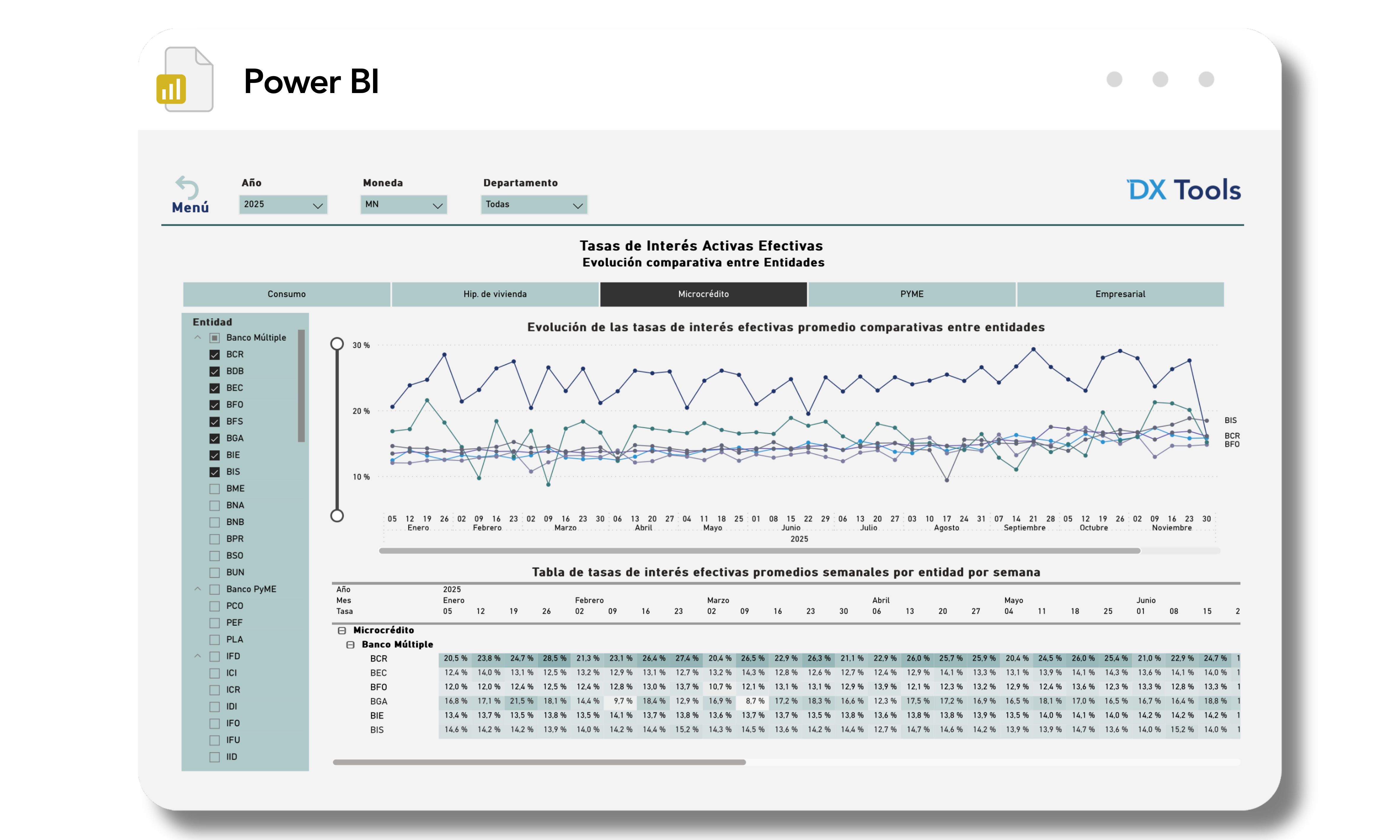1400x840 pixels.
Task: Switch to the PYME tab
Action: [912, 294]
